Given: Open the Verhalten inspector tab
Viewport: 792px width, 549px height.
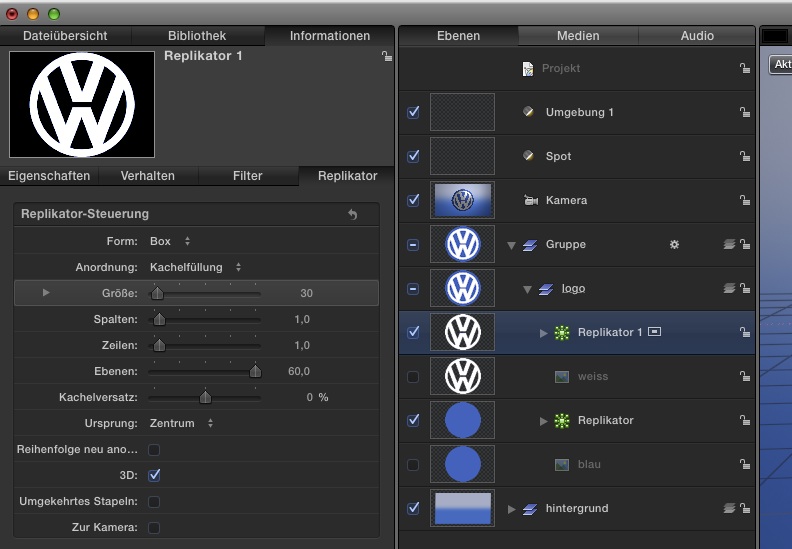Looking at the screenshot, I should pyautogui.click(x=147, y=176).
